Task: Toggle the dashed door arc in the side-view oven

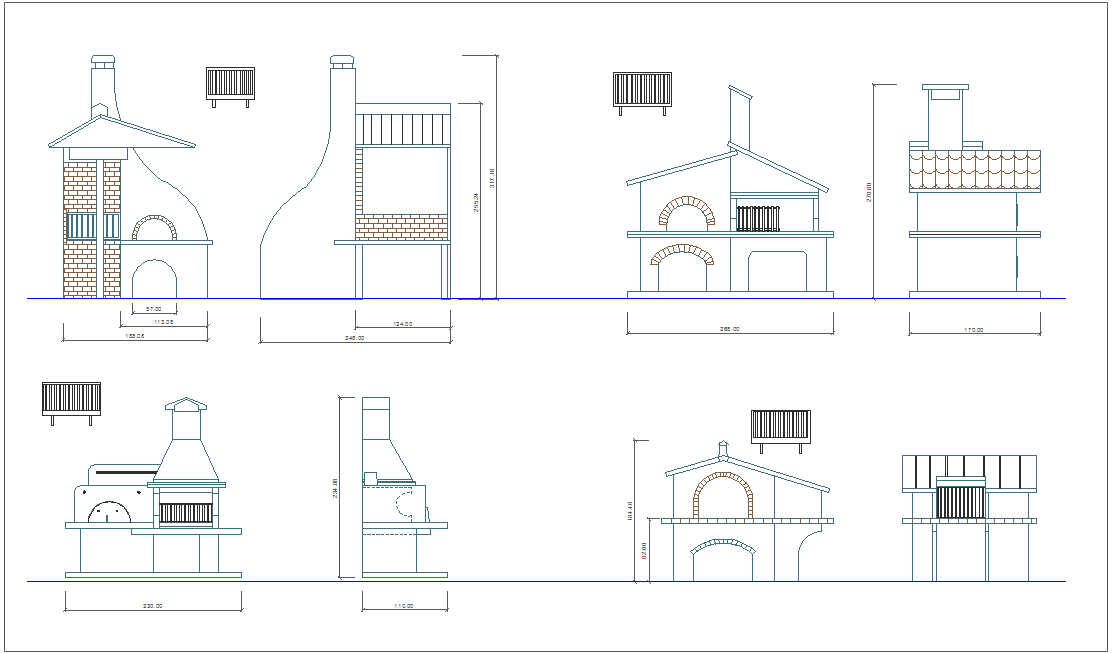Action: [404, 503]
